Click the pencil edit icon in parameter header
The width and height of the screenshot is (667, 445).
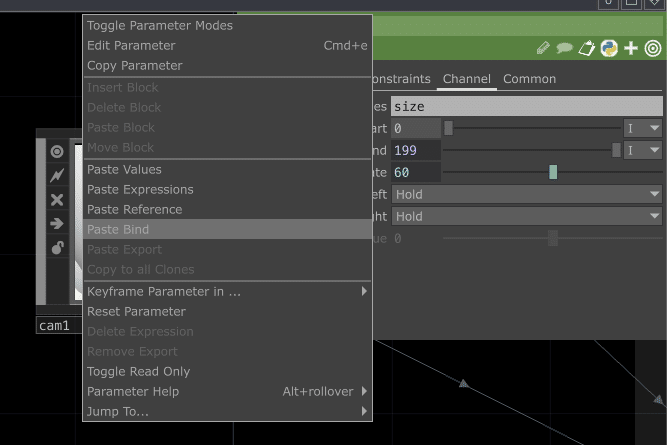[x=543, y=48]
